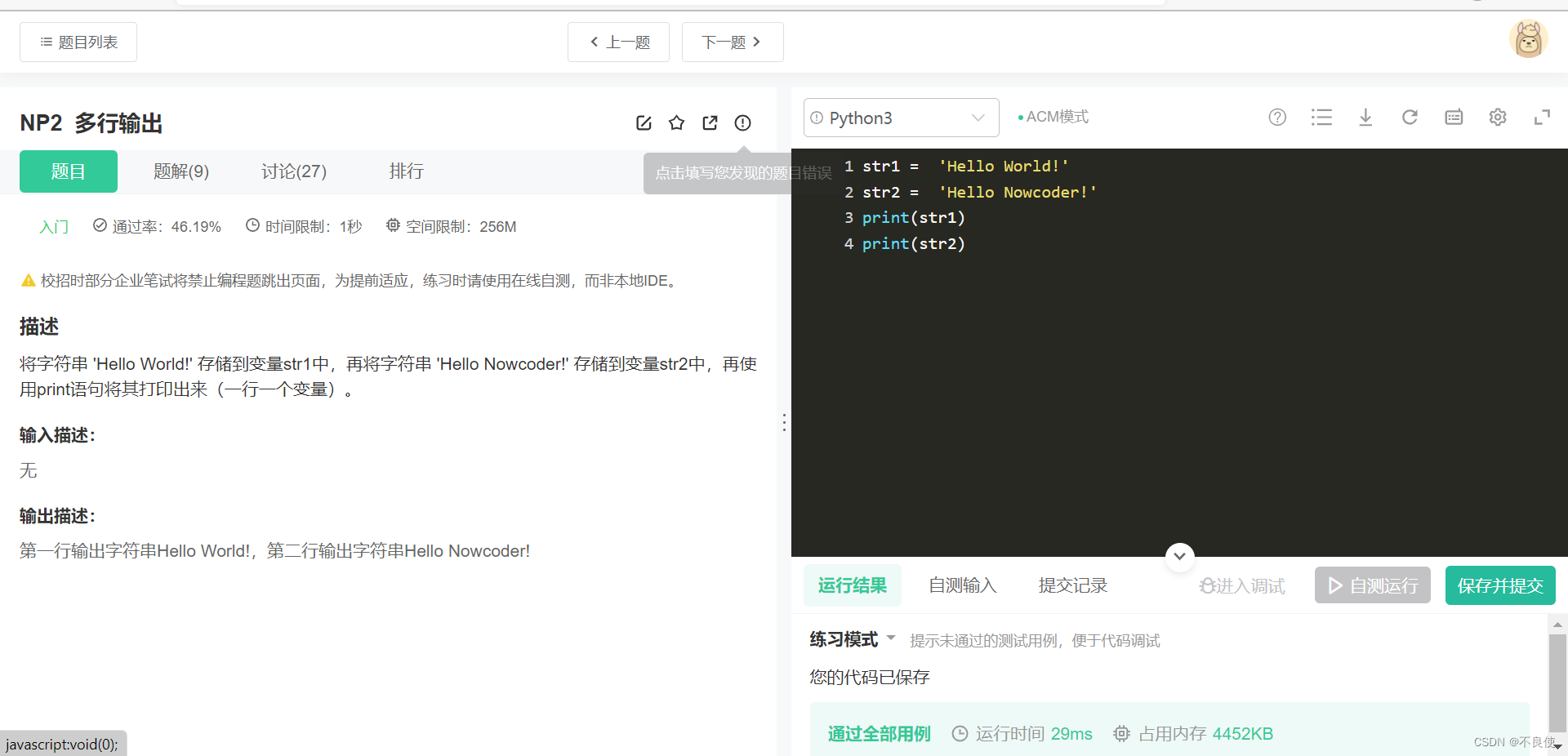This screenshot has height=756, width=1568.
Task: Click code line 1 str1 assignment
Action: [964, 167]
